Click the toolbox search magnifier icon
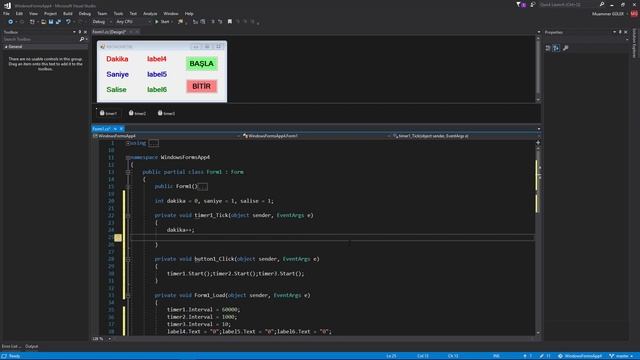Viewport: 640px width, 360px height. tap(82, 39)
